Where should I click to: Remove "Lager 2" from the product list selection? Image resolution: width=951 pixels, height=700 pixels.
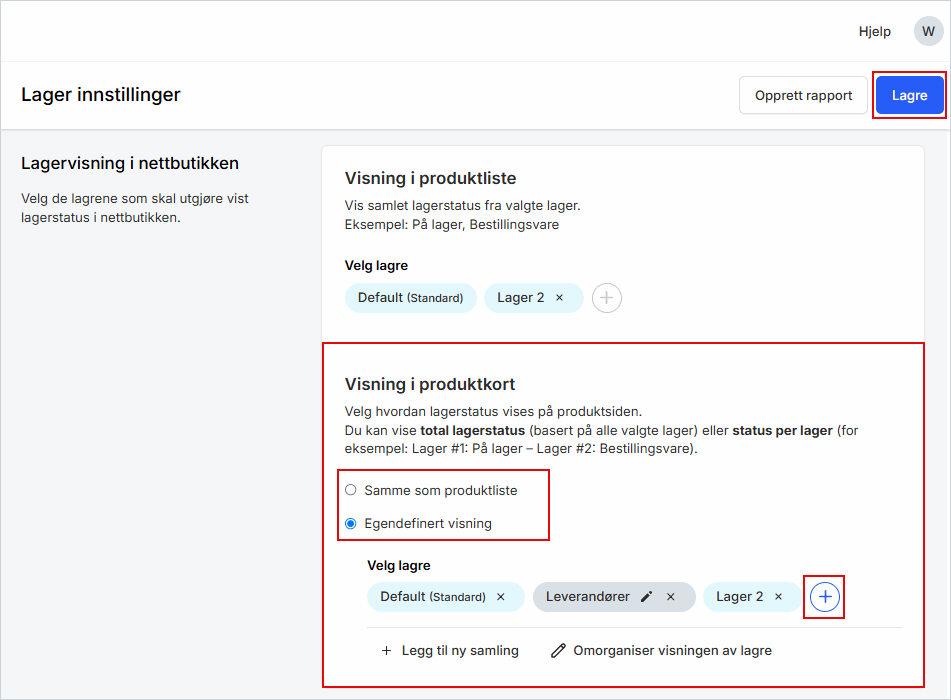click(x=560, y=297)
